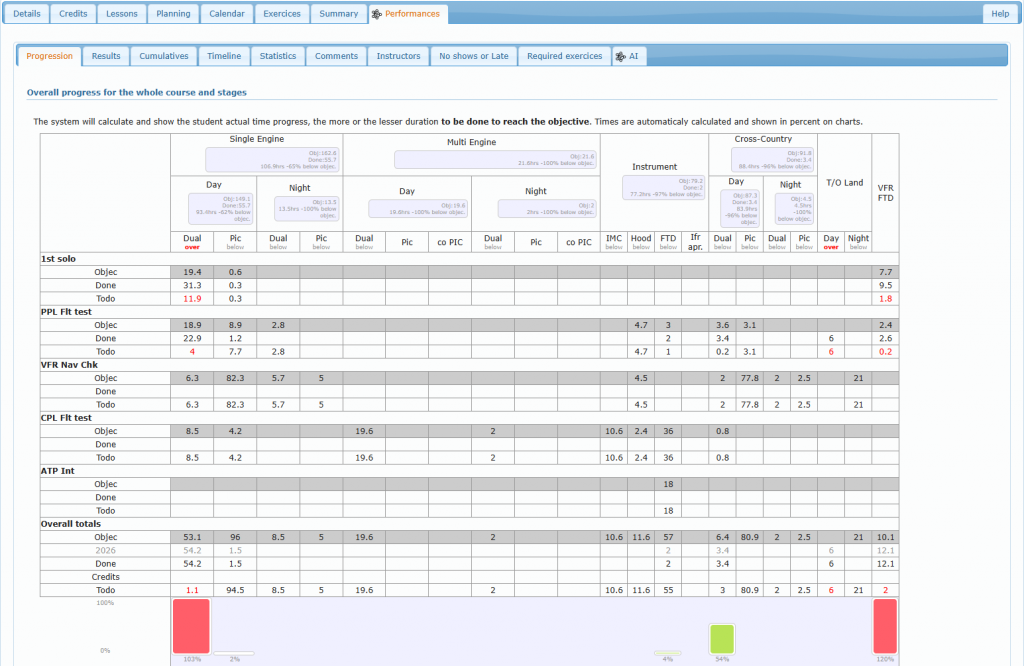Screen dimensions: 1024x666
Task: Click the red 1.8 VFR FTD Todo value
Action: 886,298
